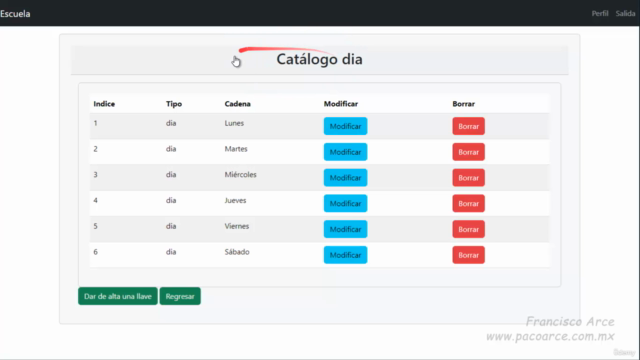Click index 2 in the table
The image size is (640, 360).
point(96,149)
